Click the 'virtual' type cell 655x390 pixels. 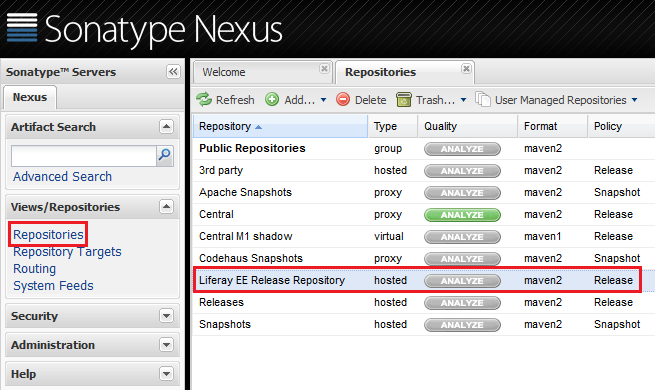tap(388, 236)
